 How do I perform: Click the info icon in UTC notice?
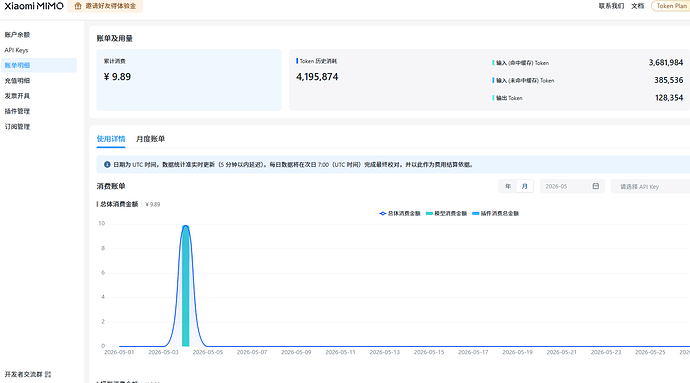[x=107, y=165]
